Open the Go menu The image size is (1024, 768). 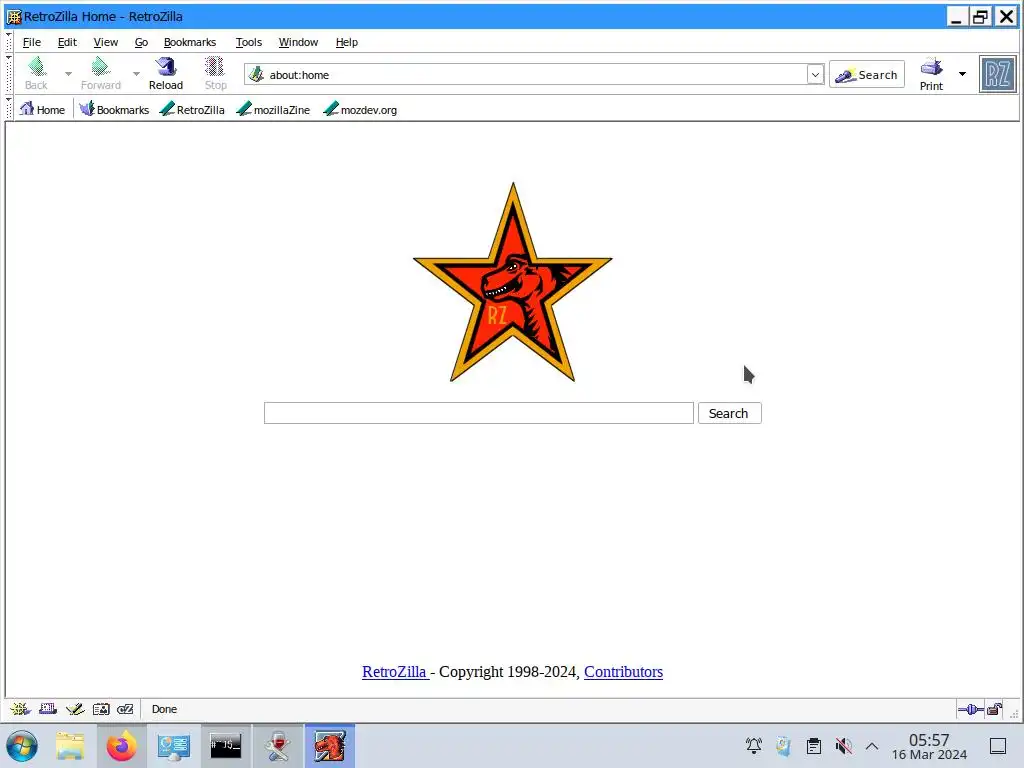(x=141, y=42)
